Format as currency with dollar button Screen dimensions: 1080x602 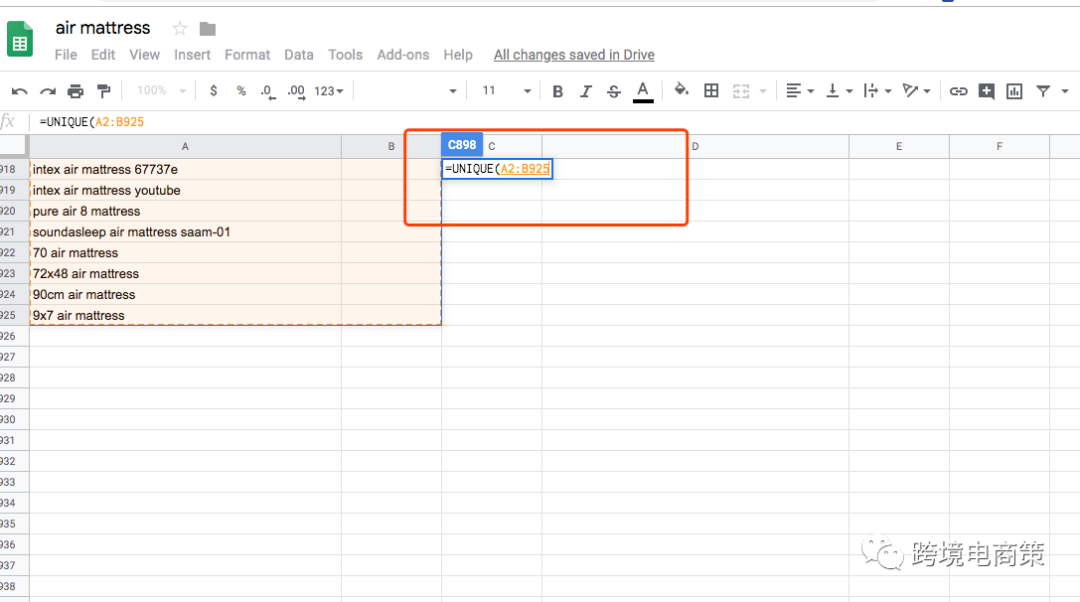pyautogui.click(x=213, y=91)
